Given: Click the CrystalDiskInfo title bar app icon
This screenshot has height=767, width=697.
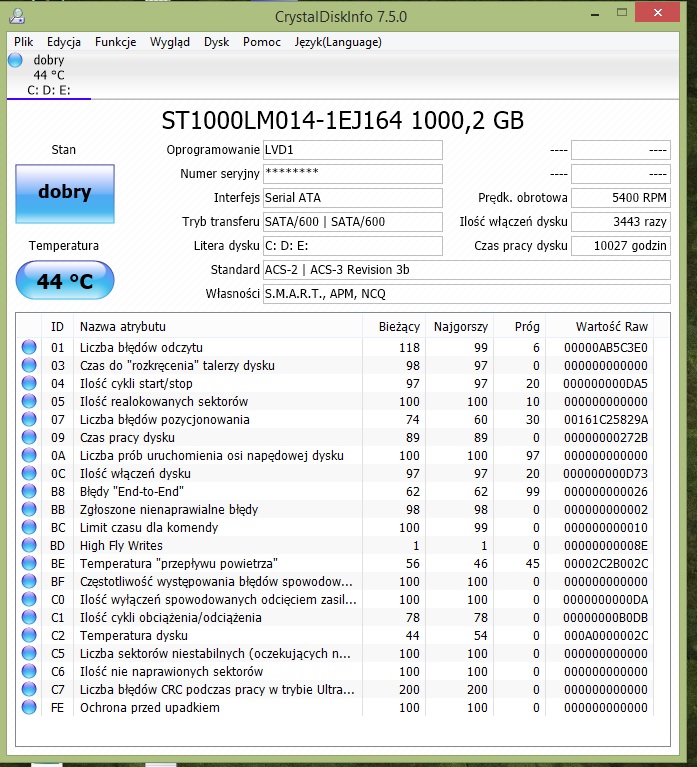Looking at the screenshot, I should tap(17, 16).
